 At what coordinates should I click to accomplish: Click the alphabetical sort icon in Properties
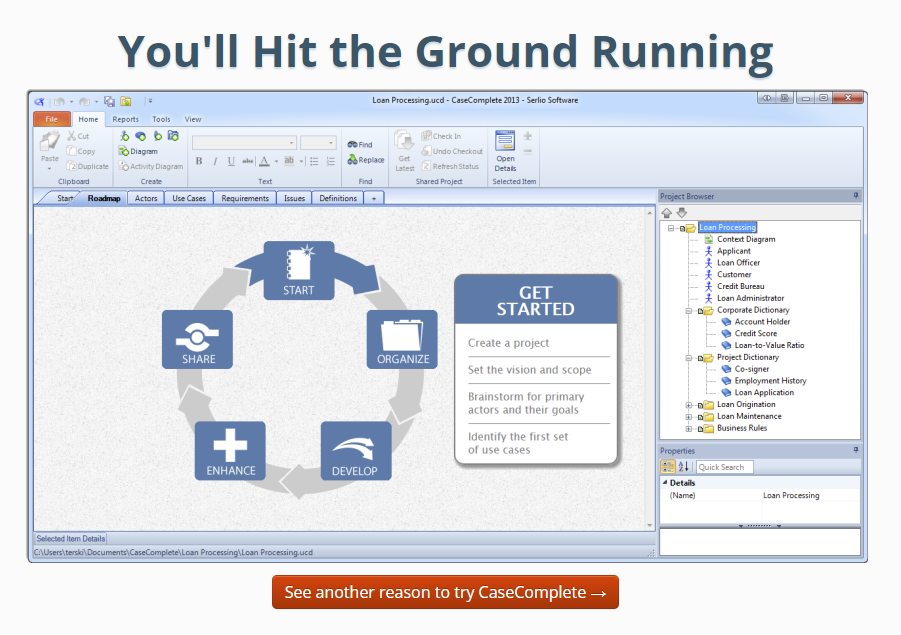(683, 467)
